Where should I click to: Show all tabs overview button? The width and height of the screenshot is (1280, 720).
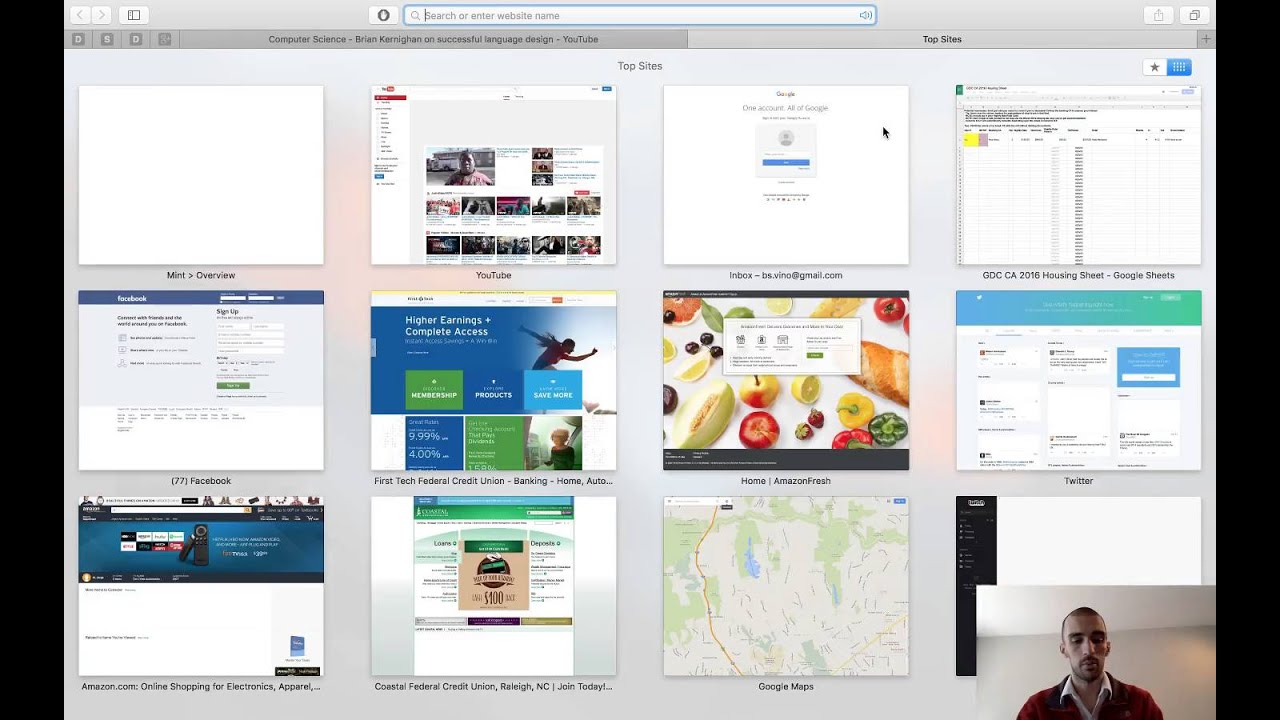[1194, 15]
